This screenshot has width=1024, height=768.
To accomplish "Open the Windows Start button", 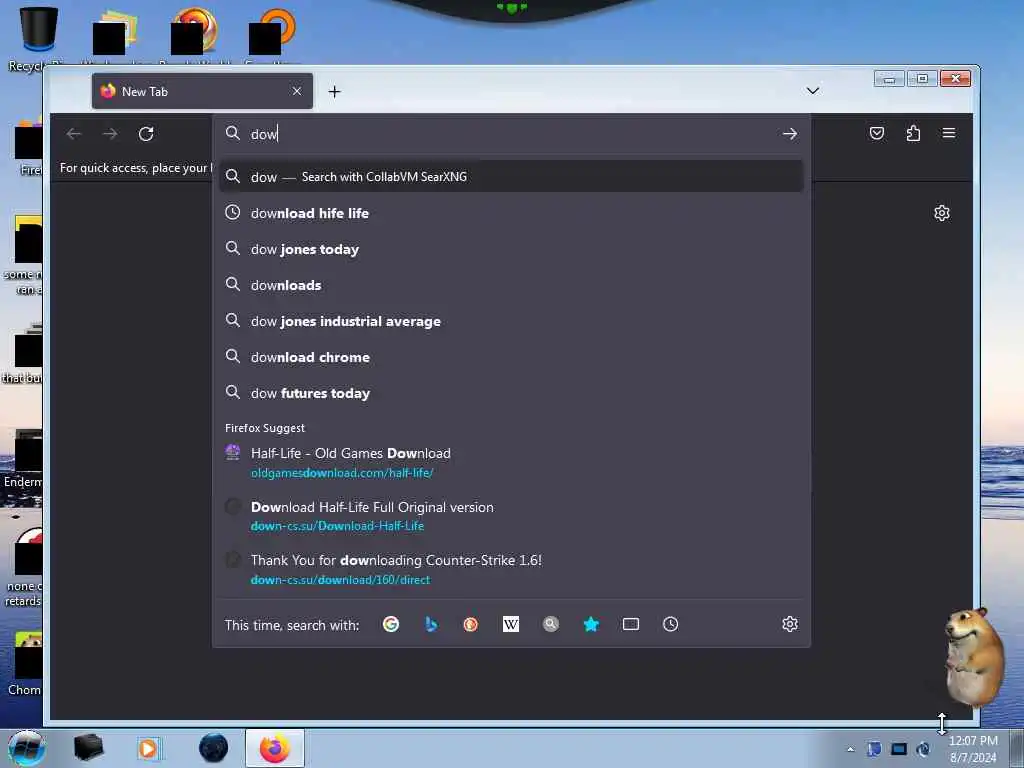I will pos(27,748).
